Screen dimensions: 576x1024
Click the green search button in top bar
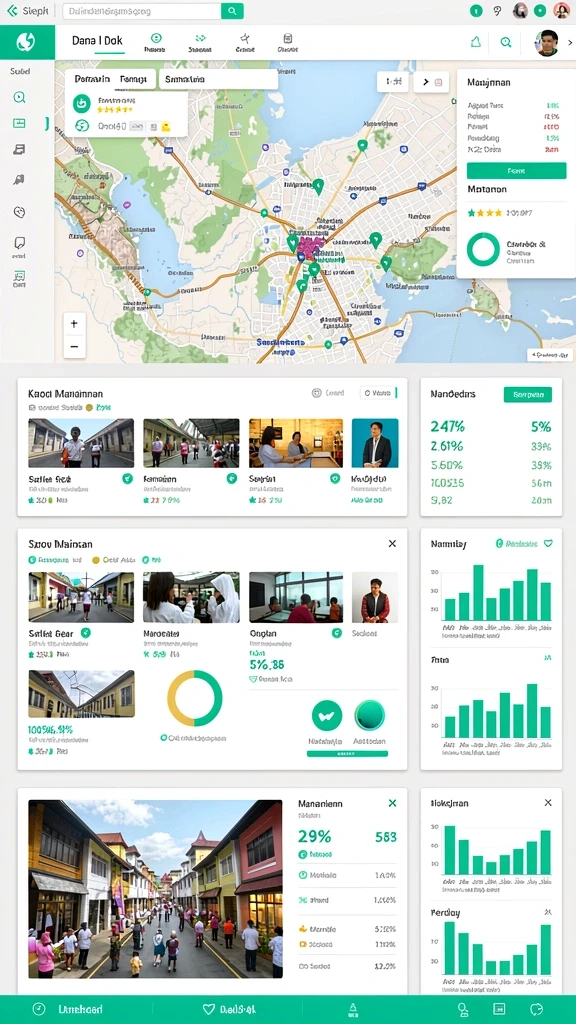point(232,11)
